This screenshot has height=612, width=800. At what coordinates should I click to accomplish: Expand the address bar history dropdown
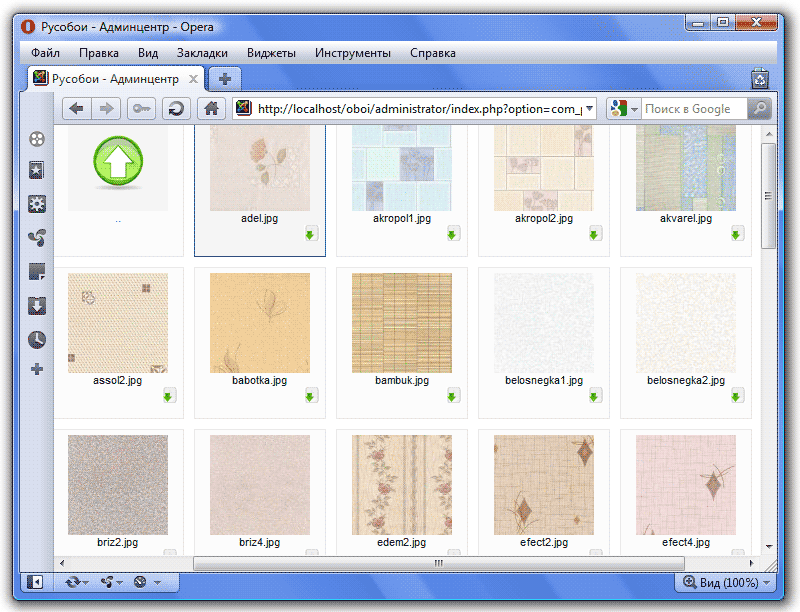coord(590,109)
